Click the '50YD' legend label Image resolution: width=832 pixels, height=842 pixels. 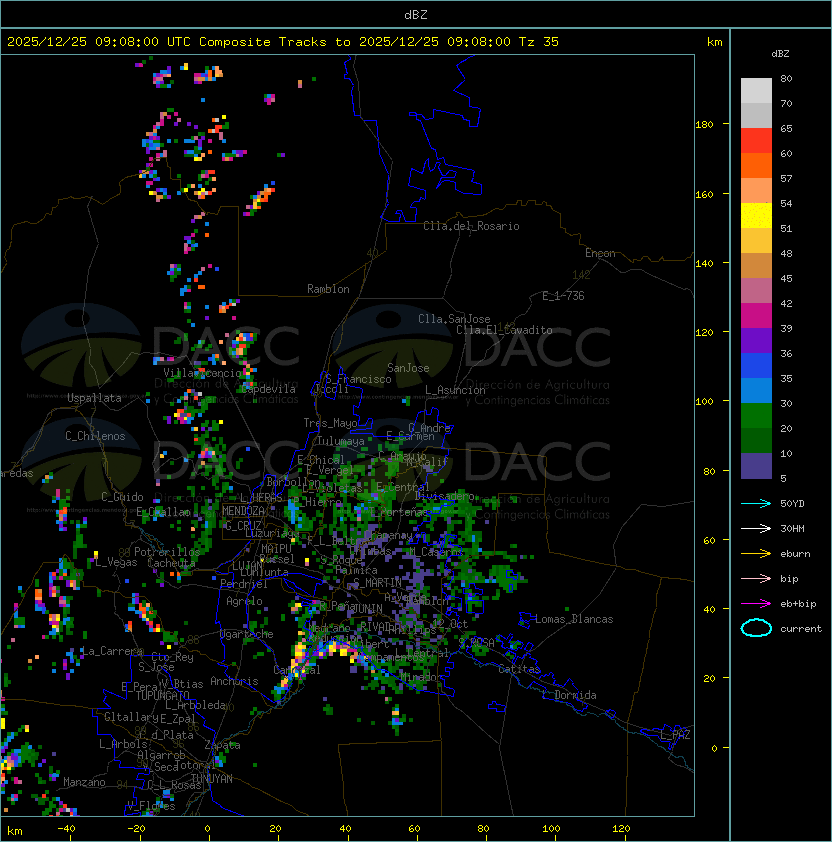click(792, 504)
